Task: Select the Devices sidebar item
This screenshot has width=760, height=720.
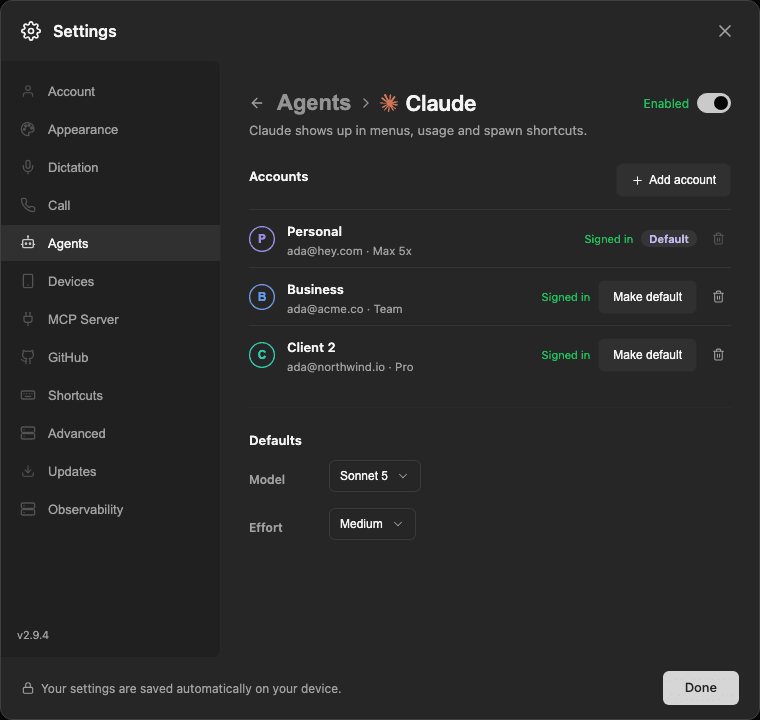Action: click(x=111, y=281)
